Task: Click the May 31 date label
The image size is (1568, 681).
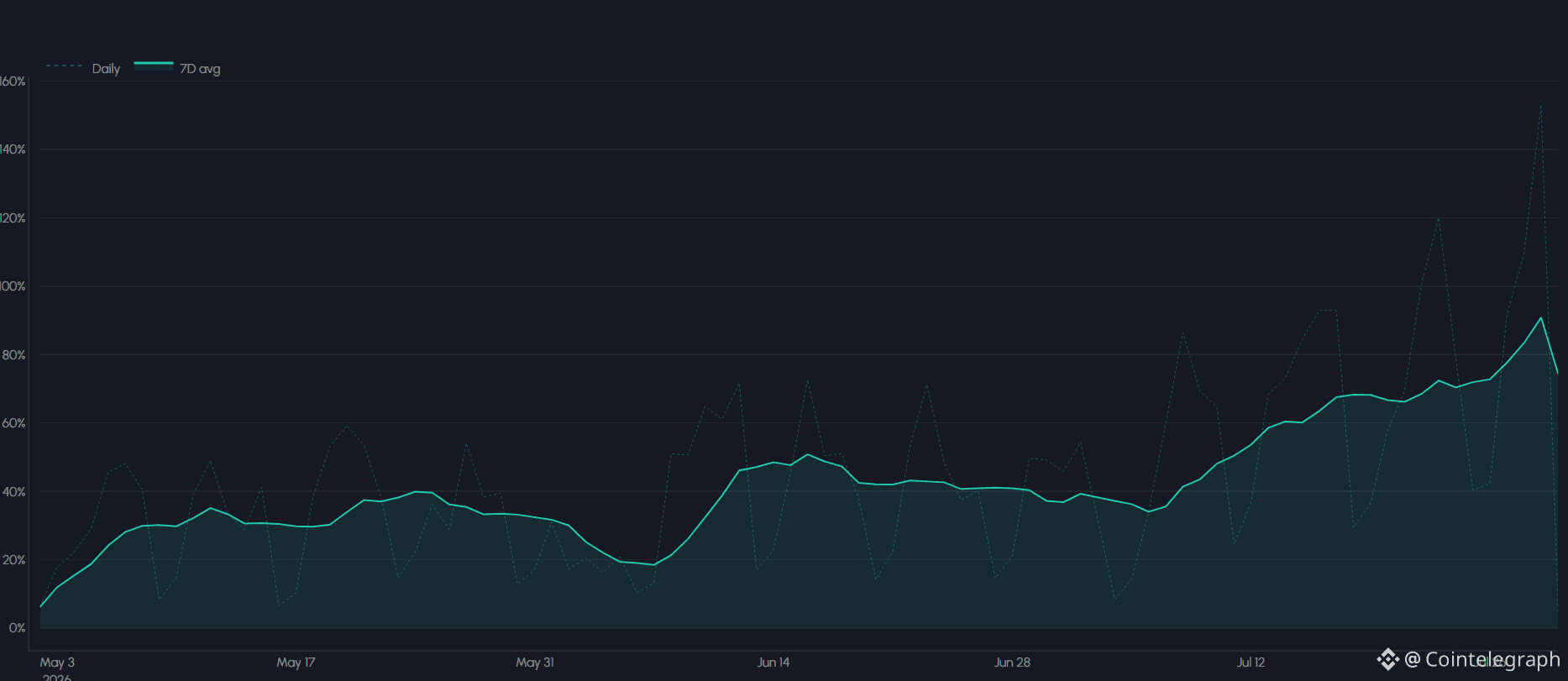Action: coord(535,663)
